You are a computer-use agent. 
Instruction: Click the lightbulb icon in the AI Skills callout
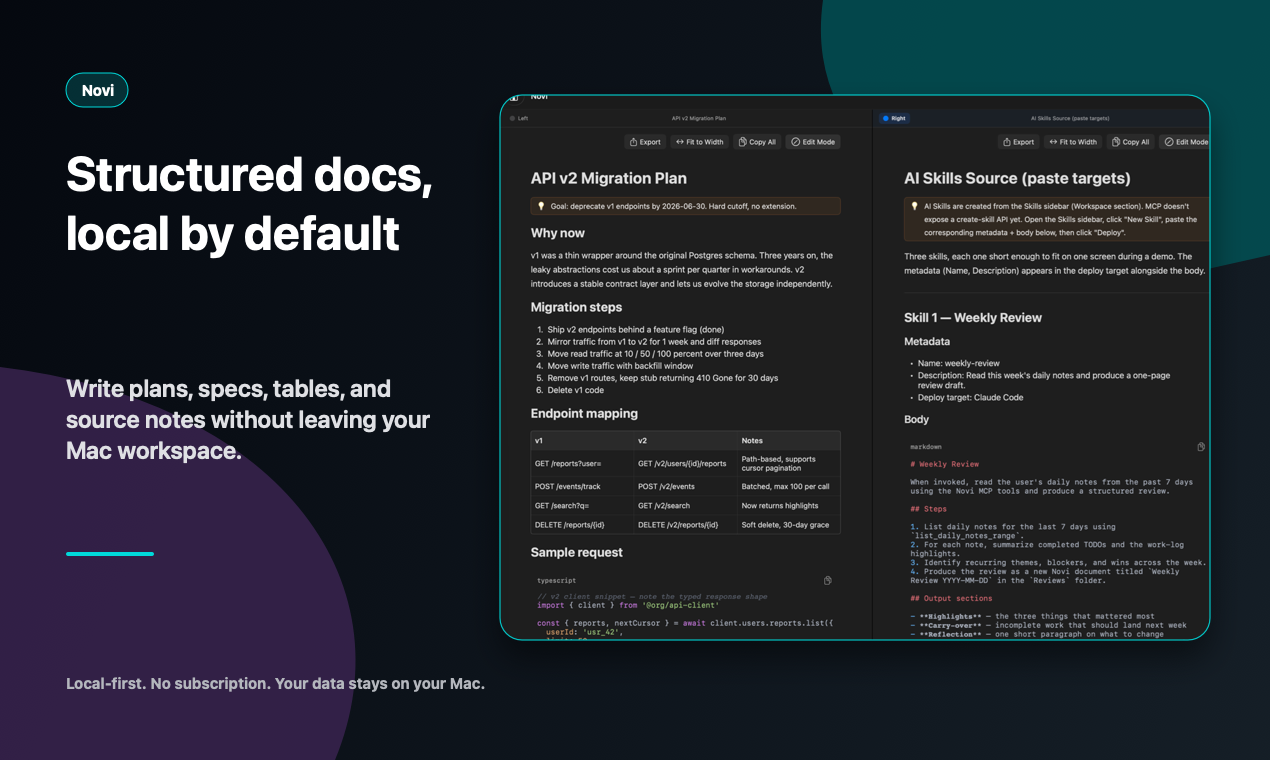click(914, 205)
